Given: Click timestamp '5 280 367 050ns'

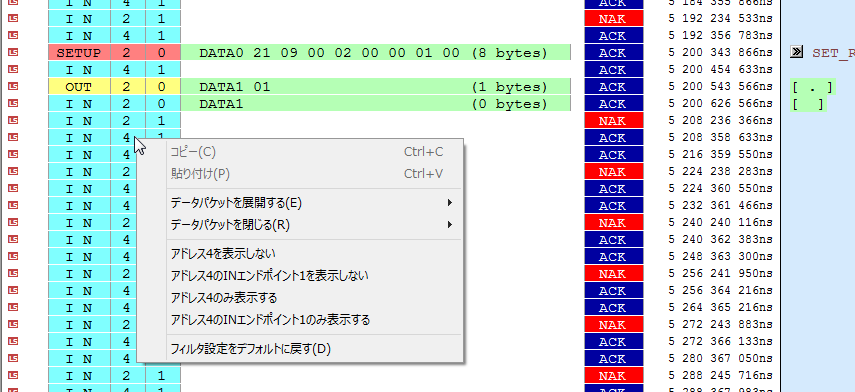Looking at the screenshot, I should [x=720, y=358].
